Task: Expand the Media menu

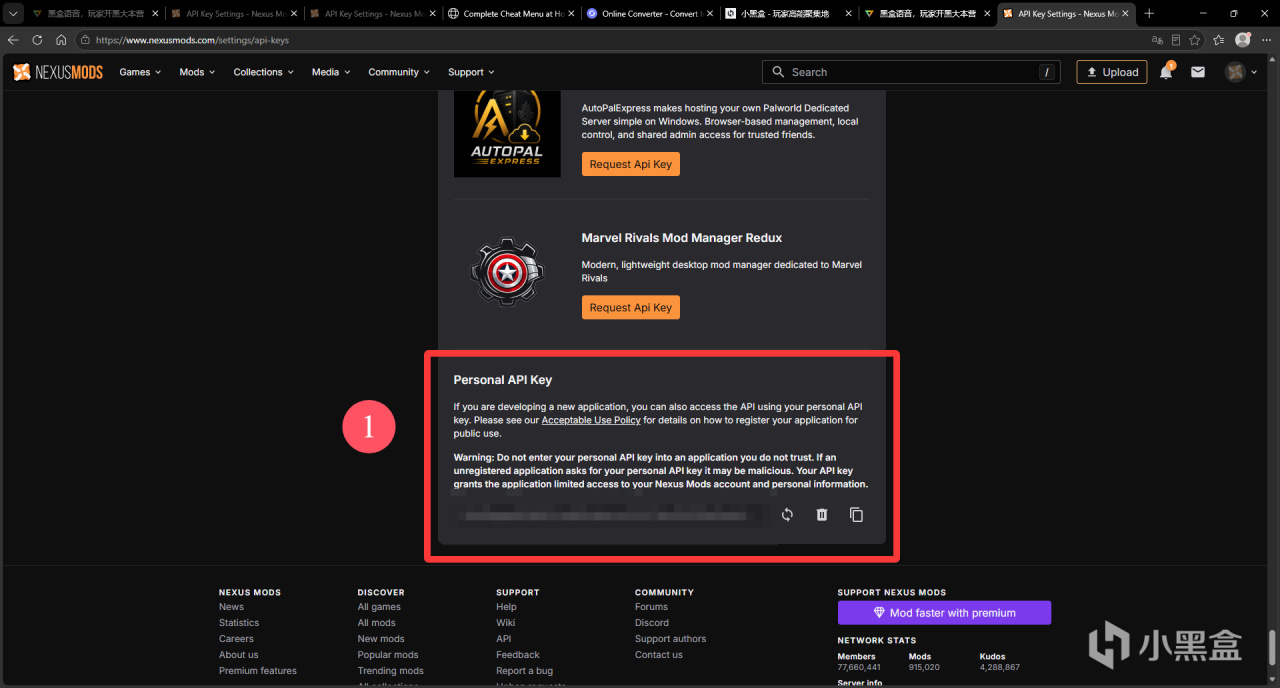Action: [331, 72]
